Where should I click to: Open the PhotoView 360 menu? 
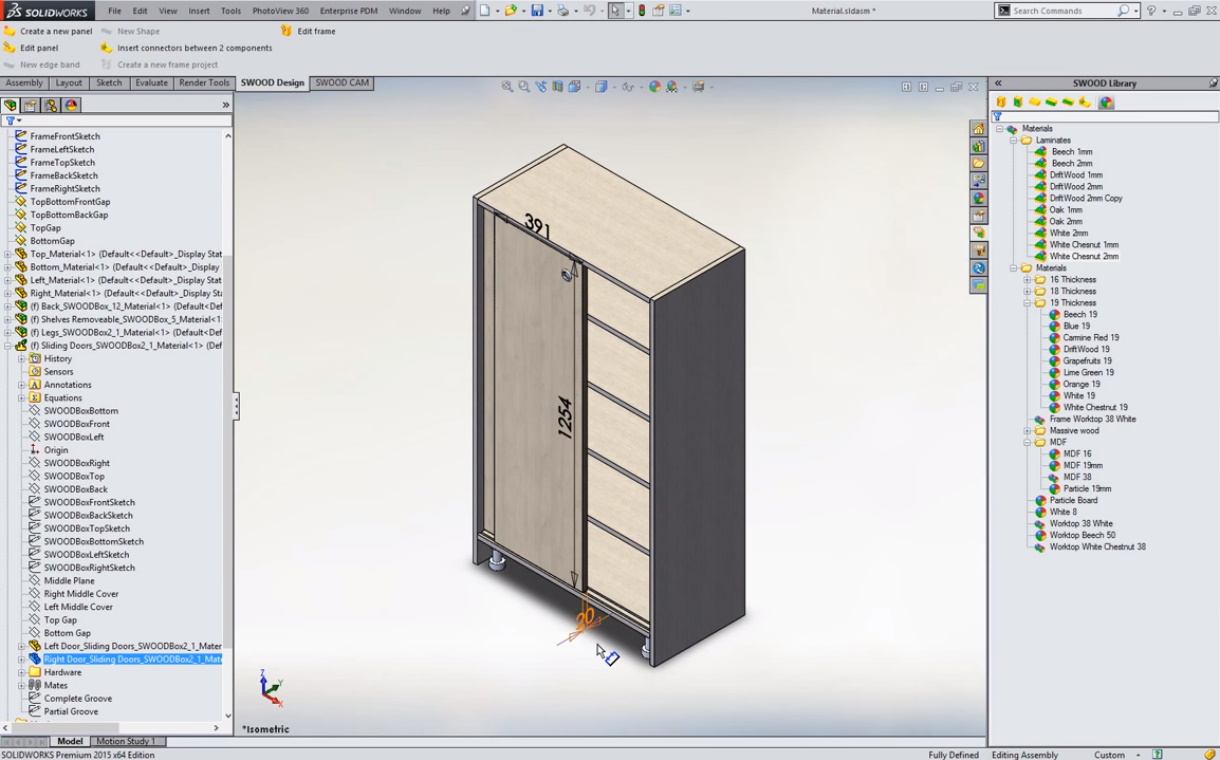click(280, 11)
